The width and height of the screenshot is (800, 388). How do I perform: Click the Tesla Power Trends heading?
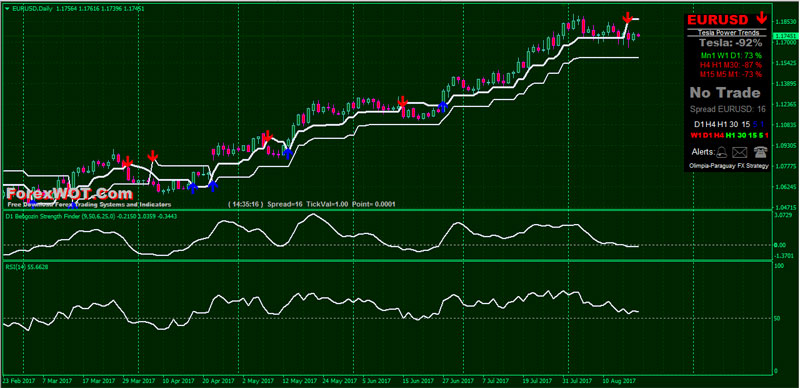point(728,32)
